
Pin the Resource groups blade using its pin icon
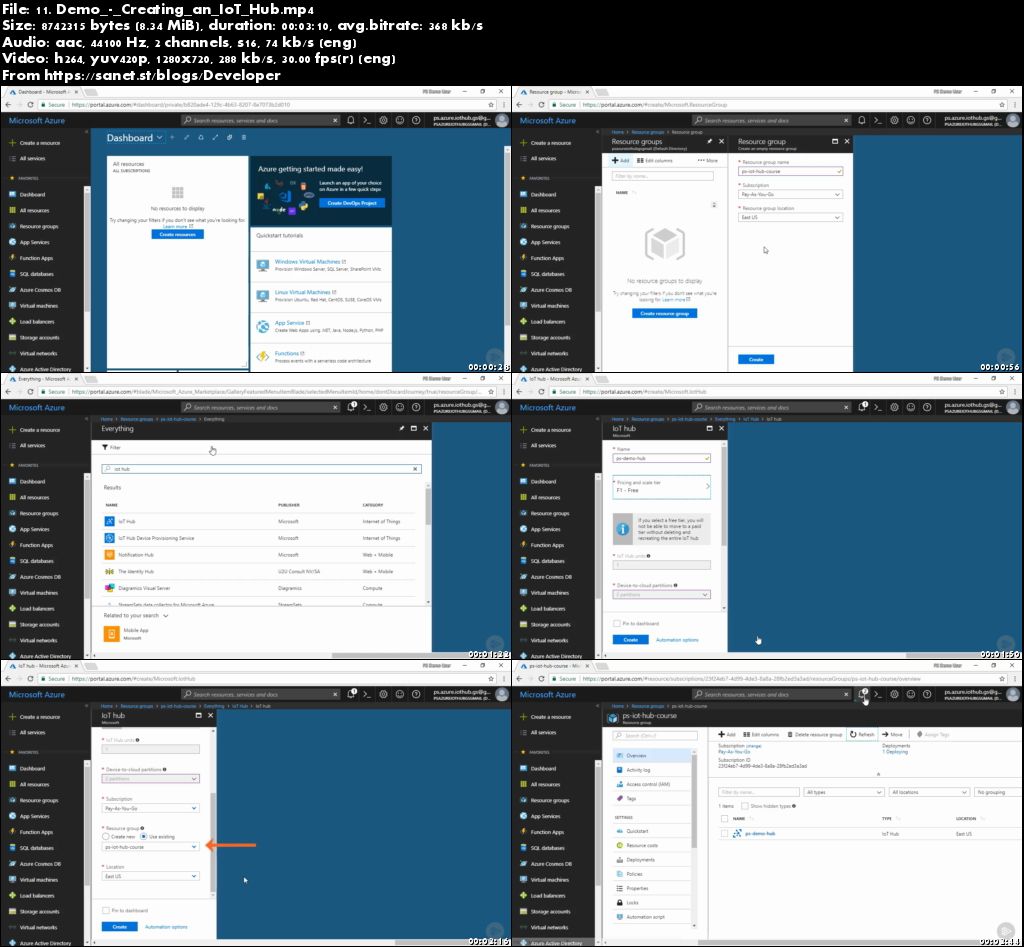(x=709, y=142)
